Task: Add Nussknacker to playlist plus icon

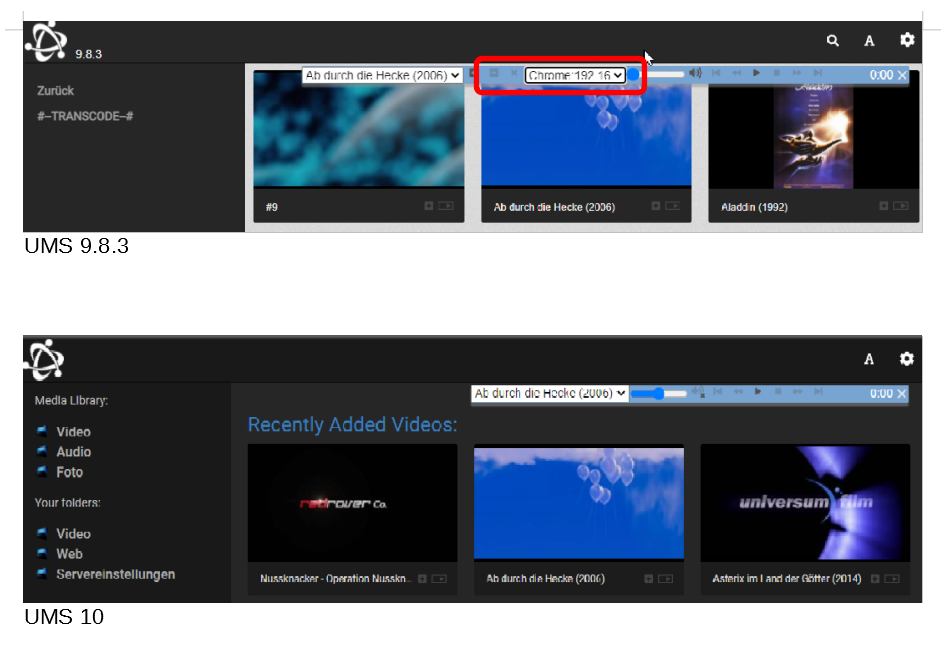Action: pos(422,579)
